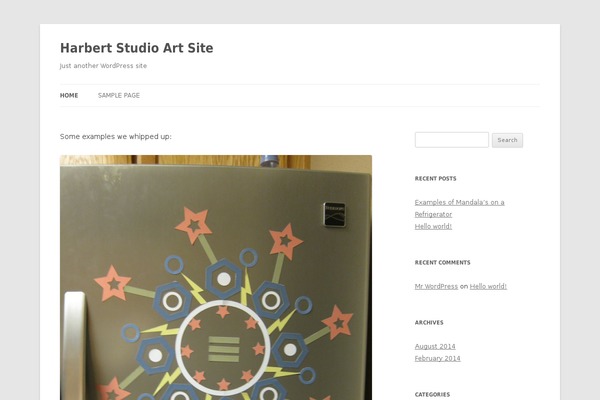Open the SAMPLE PAGE menu item

(119, 95)
